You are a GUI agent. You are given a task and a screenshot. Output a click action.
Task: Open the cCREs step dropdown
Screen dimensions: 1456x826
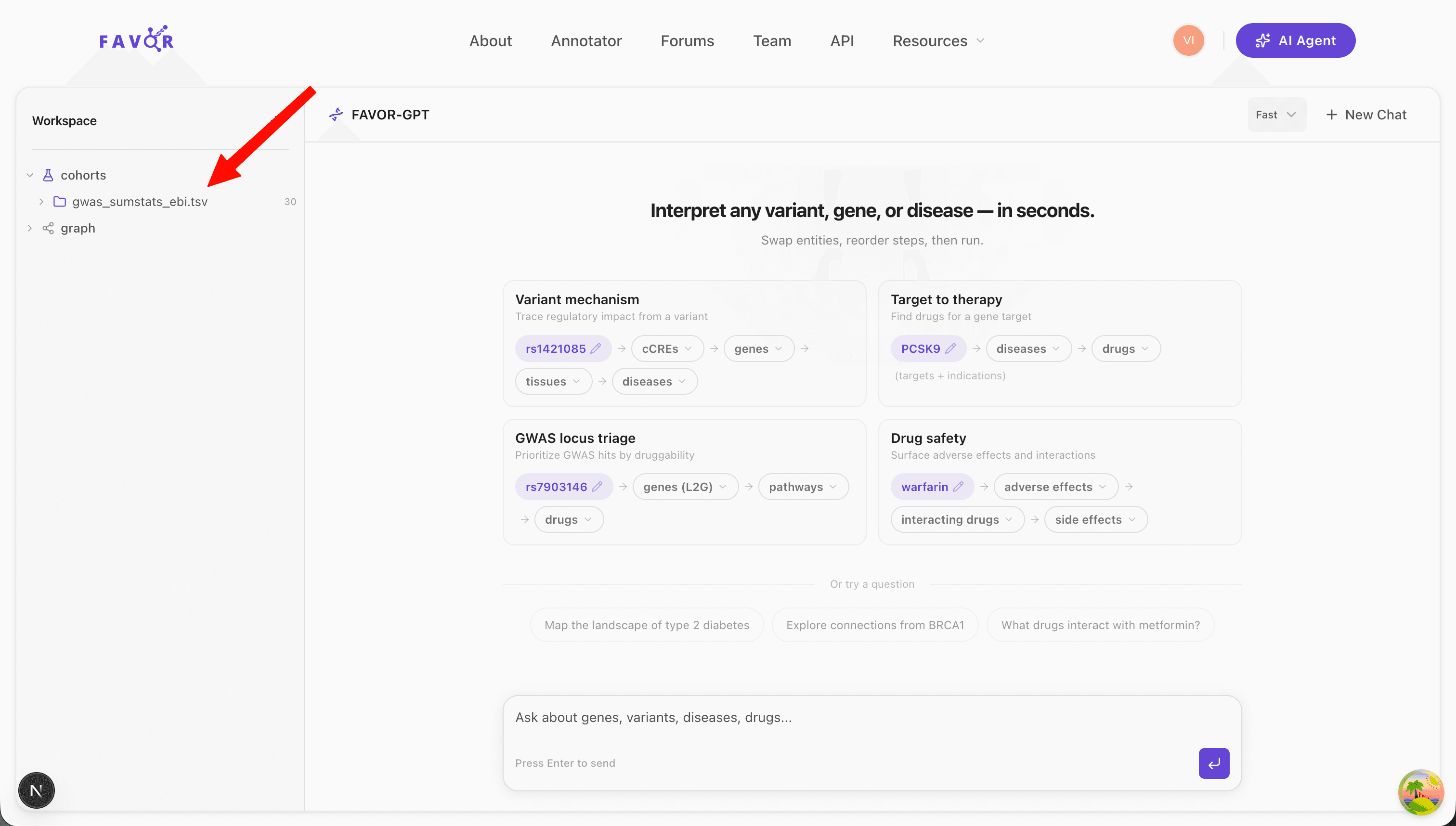(x=667, y=348)
